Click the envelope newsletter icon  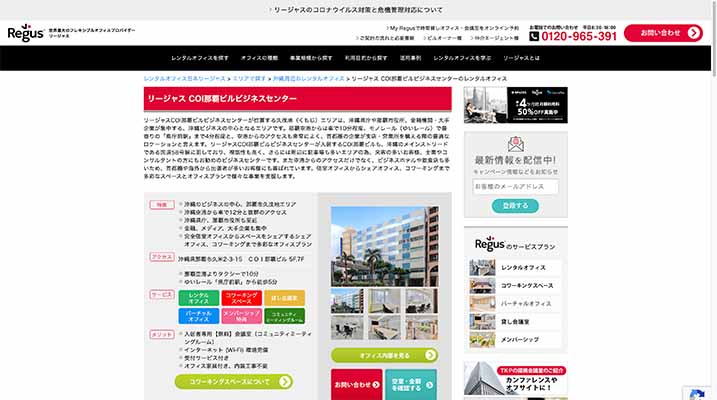coord(516,144)
